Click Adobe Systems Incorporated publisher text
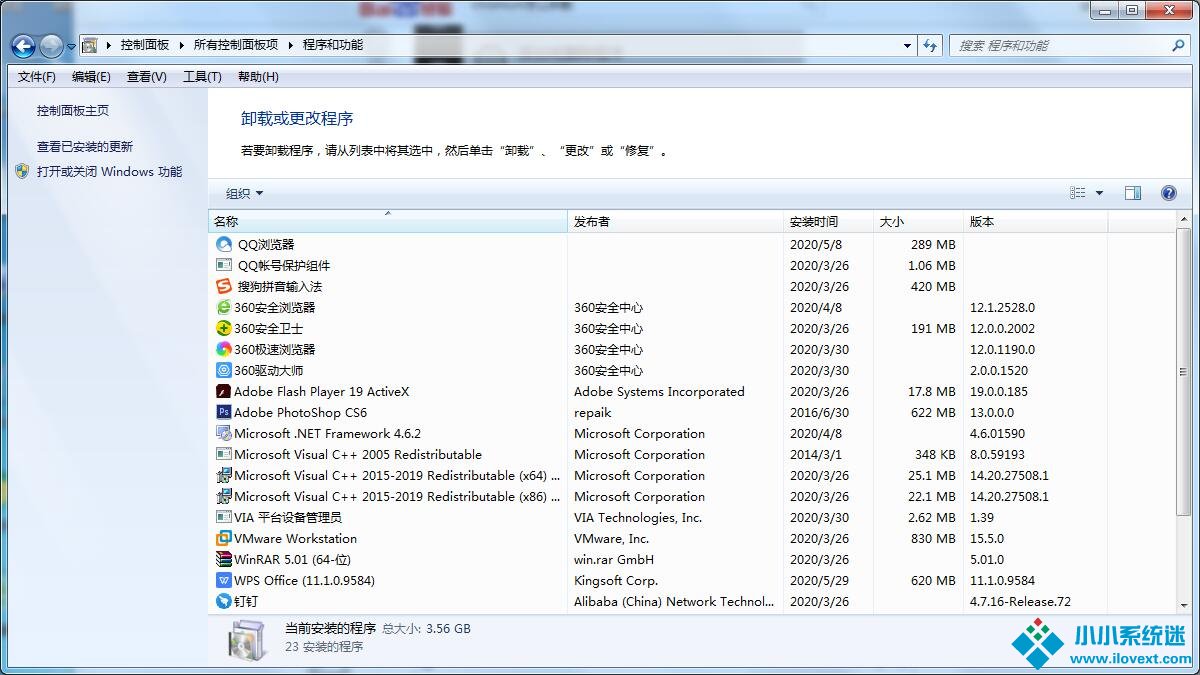1200x675 pixels. (x=659, y=392)
